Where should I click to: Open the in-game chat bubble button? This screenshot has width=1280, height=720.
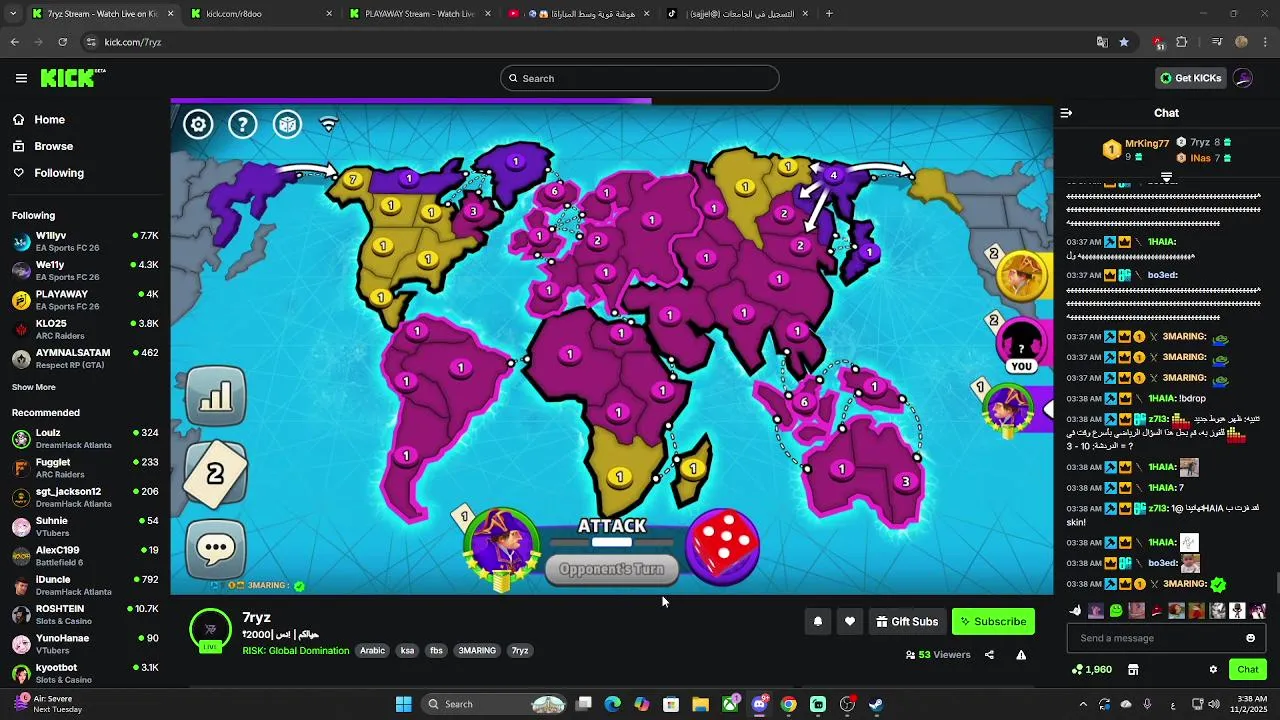(216, 548)
